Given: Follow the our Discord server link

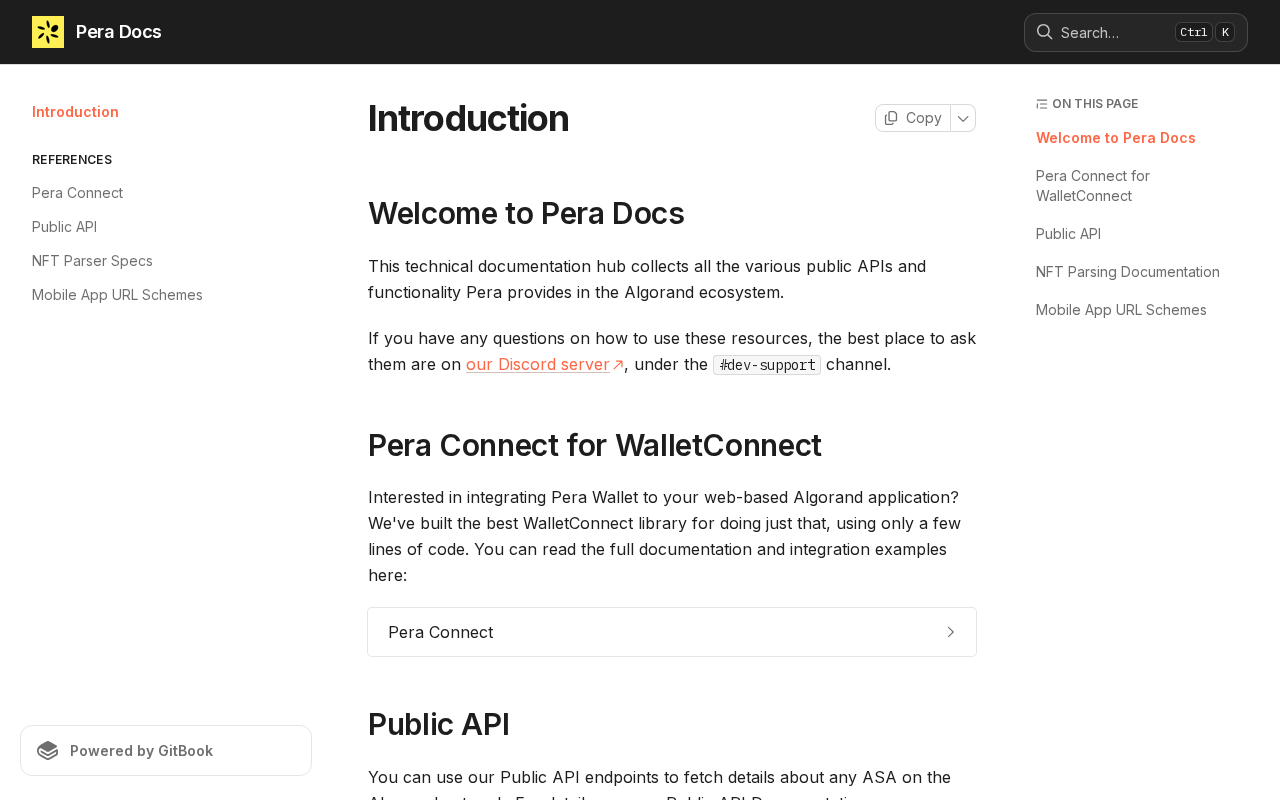Looking at the screenshot, I should tap(537, 364).
